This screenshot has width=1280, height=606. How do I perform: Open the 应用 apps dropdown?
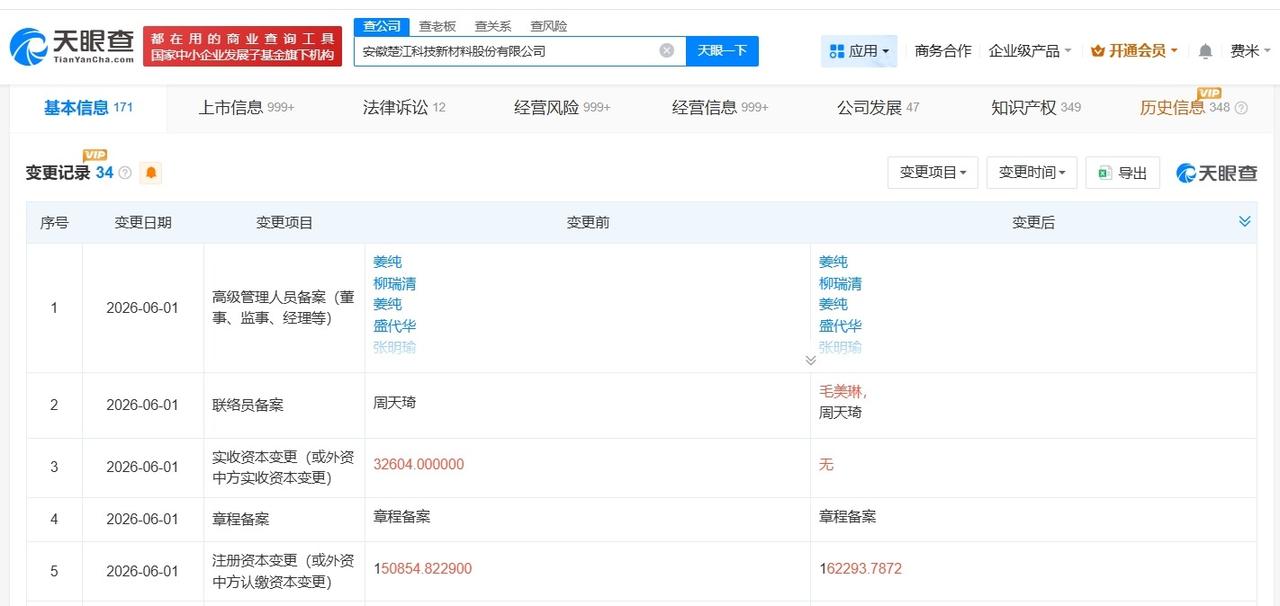click(859, 51)
